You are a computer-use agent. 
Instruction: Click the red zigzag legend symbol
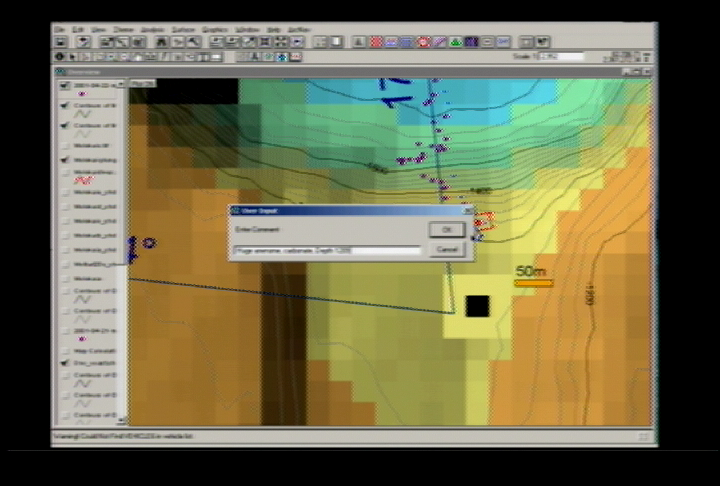(85, 181)
